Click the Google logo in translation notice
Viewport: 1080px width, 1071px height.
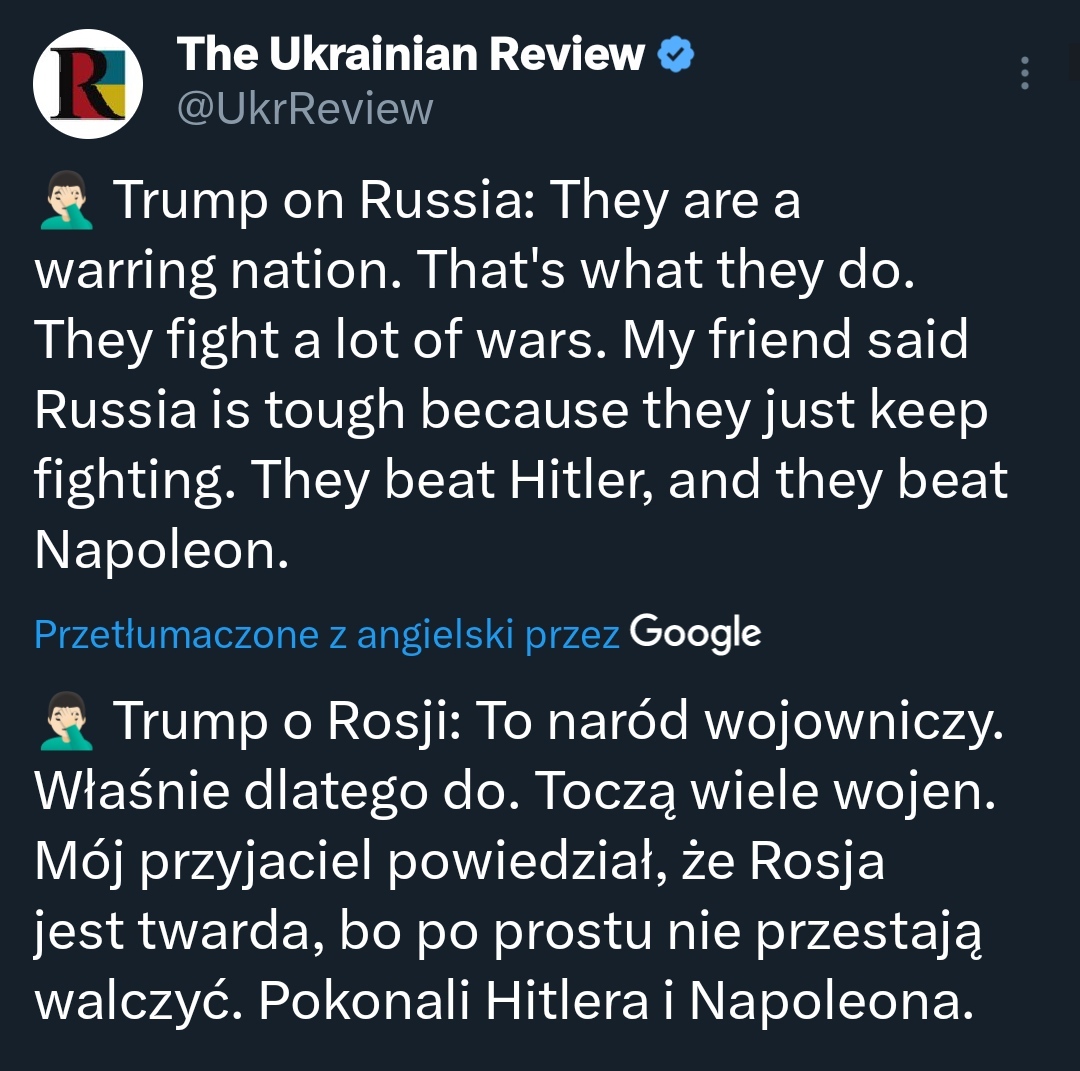(x=696, y=633)
